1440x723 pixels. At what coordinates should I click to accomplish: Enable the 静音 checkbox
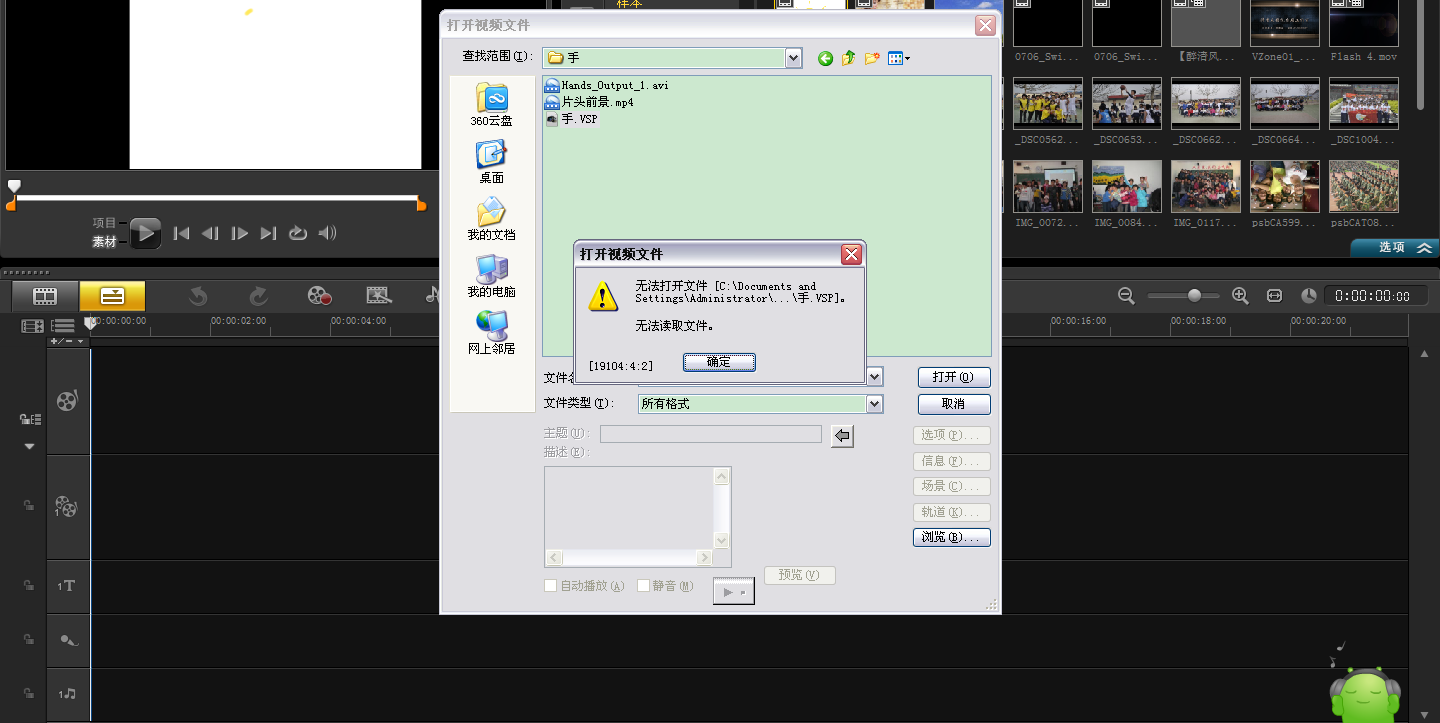click(644, 585)
